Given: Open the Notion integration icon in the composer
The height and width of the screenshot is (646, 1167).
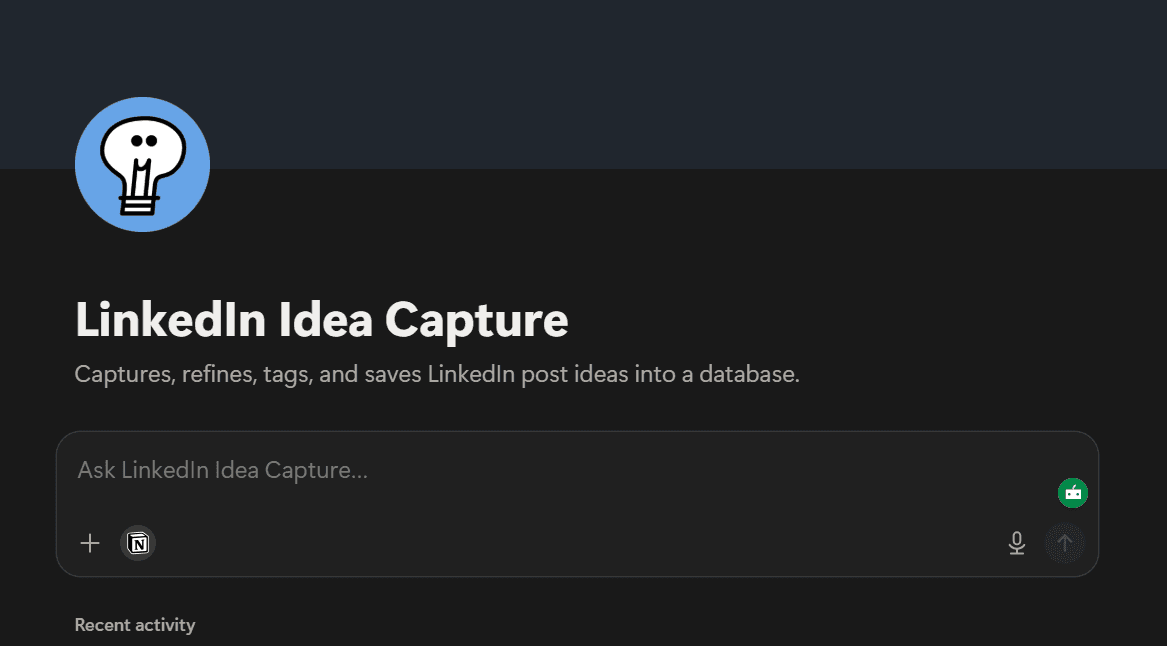Looking at the screenshot, I should (138, 543).
